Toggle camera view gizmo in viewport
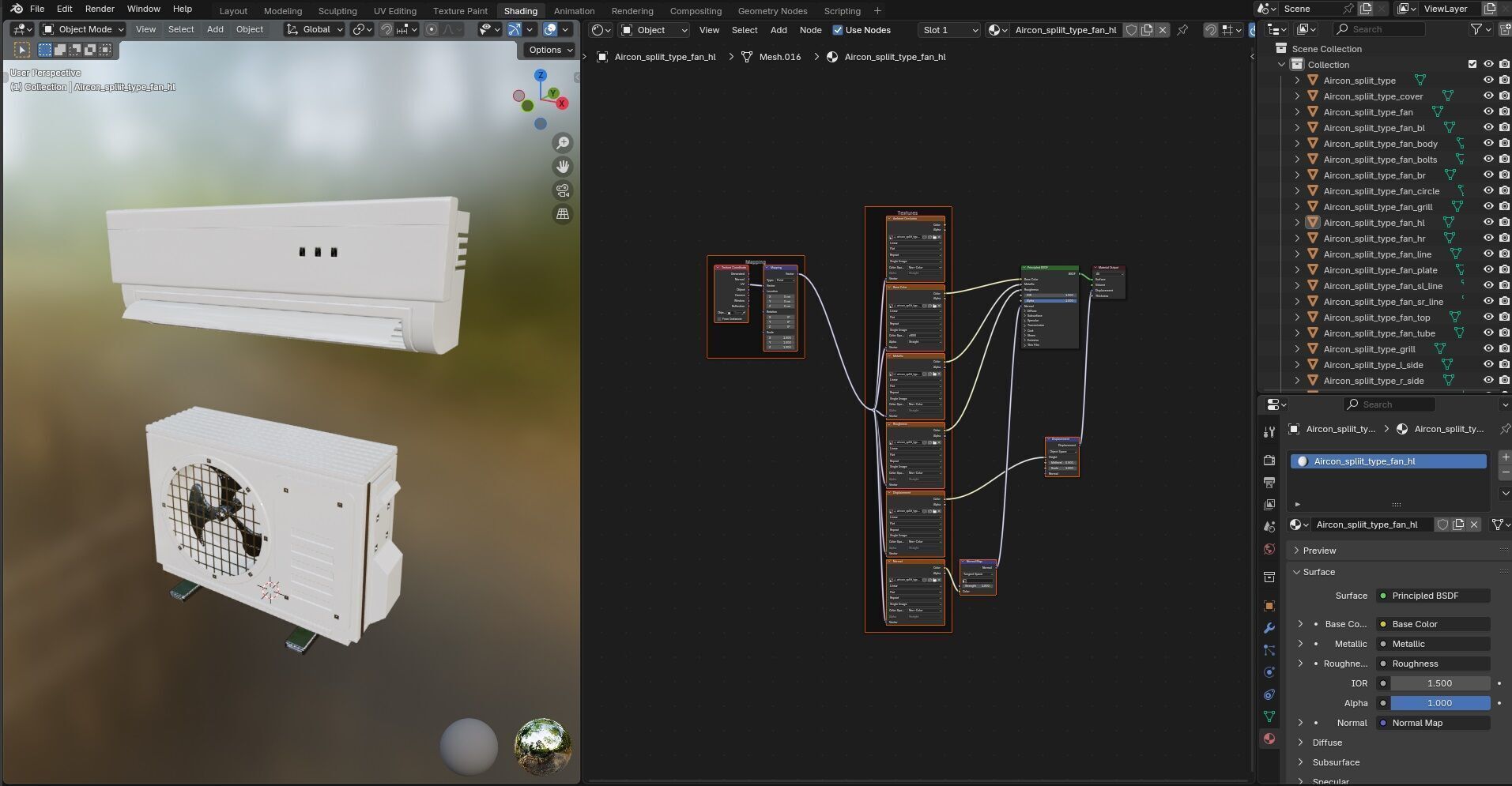The image size is (1512, 786). (563, 190)
